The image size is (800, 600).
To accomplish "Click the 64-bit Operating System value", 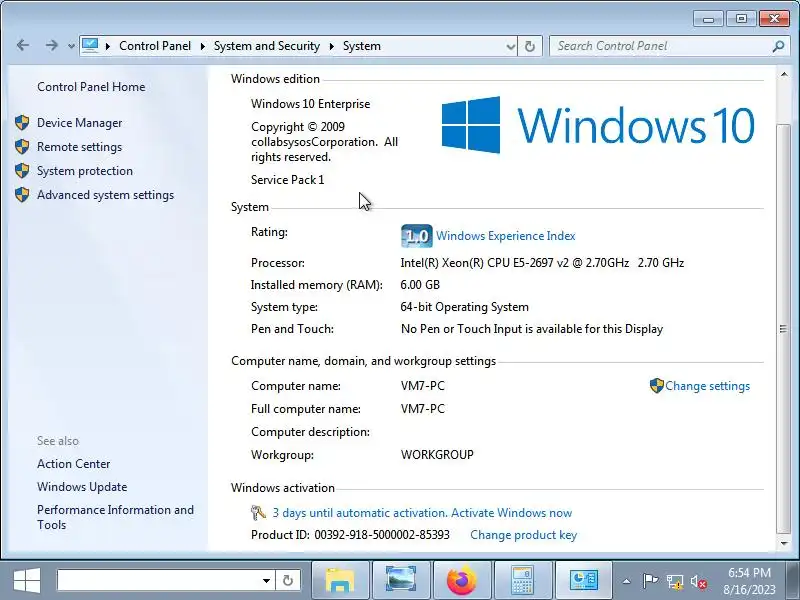I will [464, 307].
